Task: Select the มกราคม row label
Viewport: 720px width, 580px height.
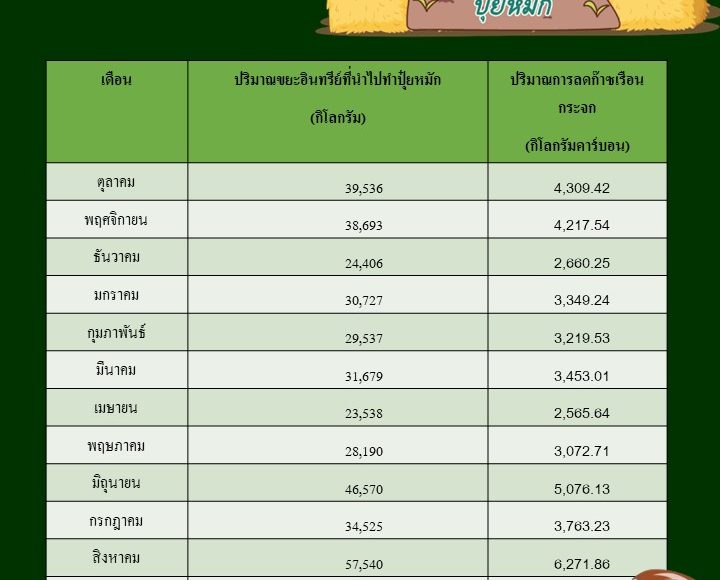Action: coord(116,295)
